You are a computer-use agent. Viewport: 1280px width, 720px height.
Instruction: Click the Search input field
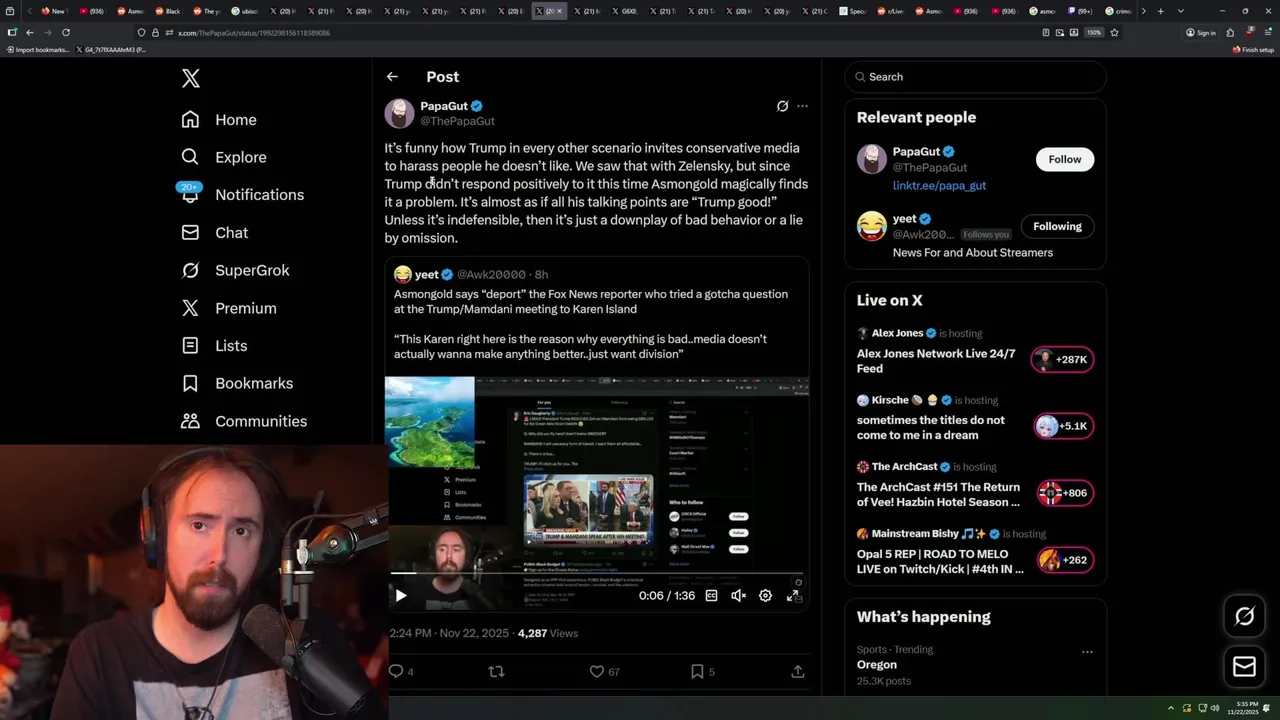[x=976, y=77]
